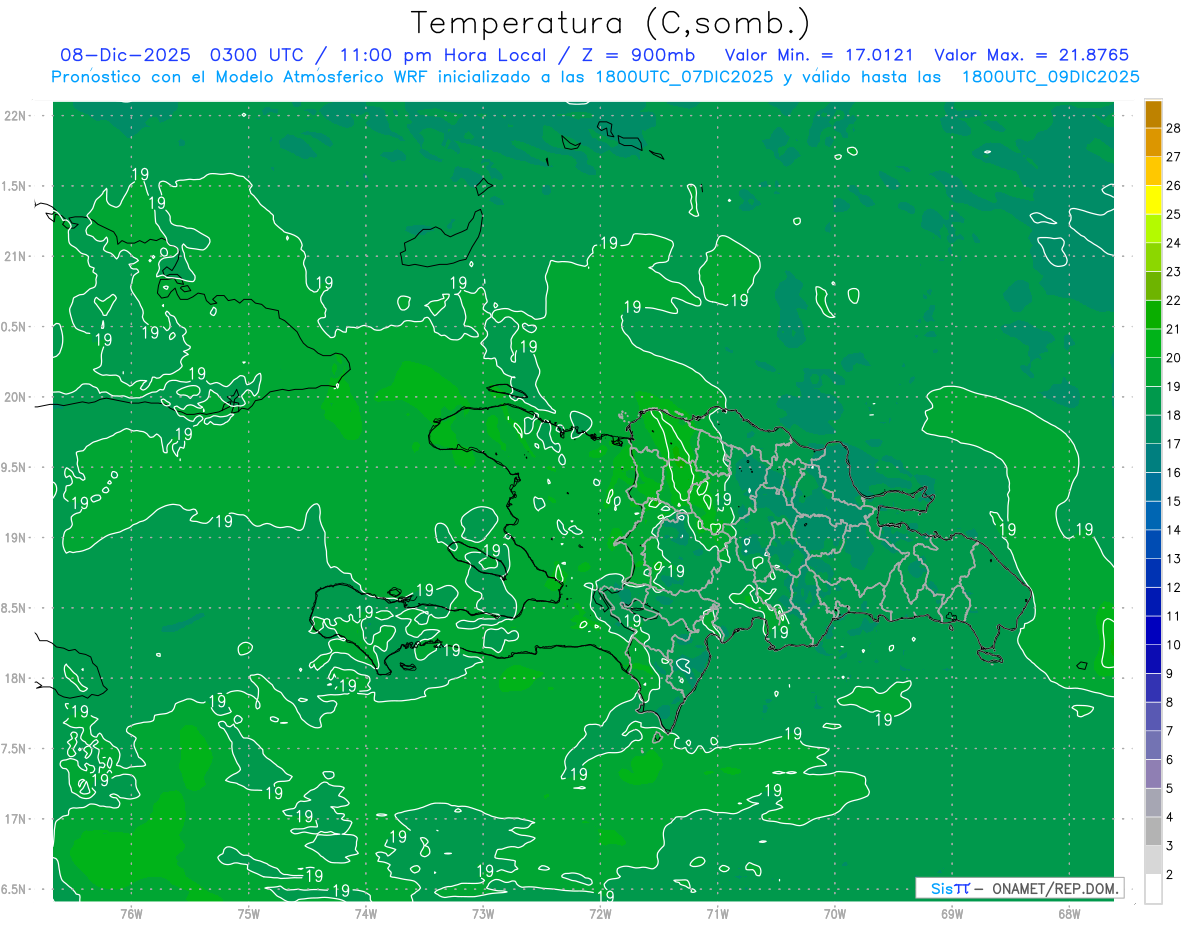Click the "71W" longitude axis label
The width and height of the screenshot is (1200, 927).
(717, 913)
